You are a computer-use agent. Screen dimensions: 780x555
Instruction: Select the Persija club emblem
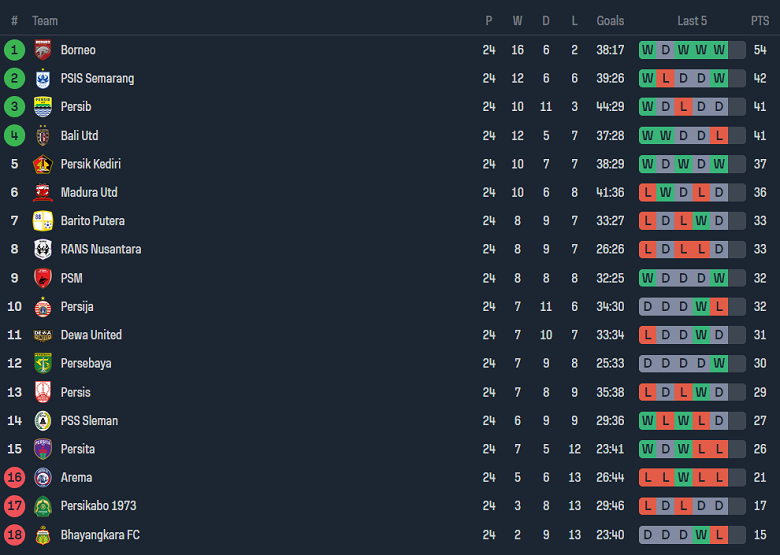point(42,306)
